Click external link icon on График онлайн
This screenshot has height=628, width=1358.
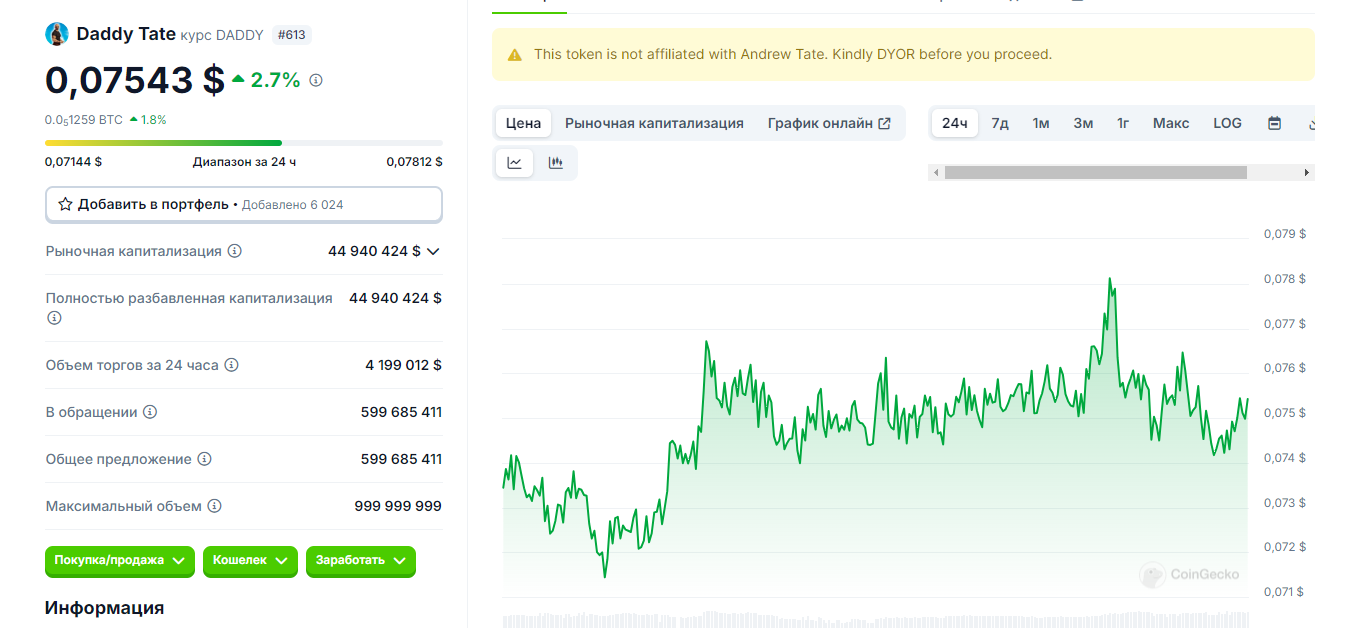pos(884,123)
